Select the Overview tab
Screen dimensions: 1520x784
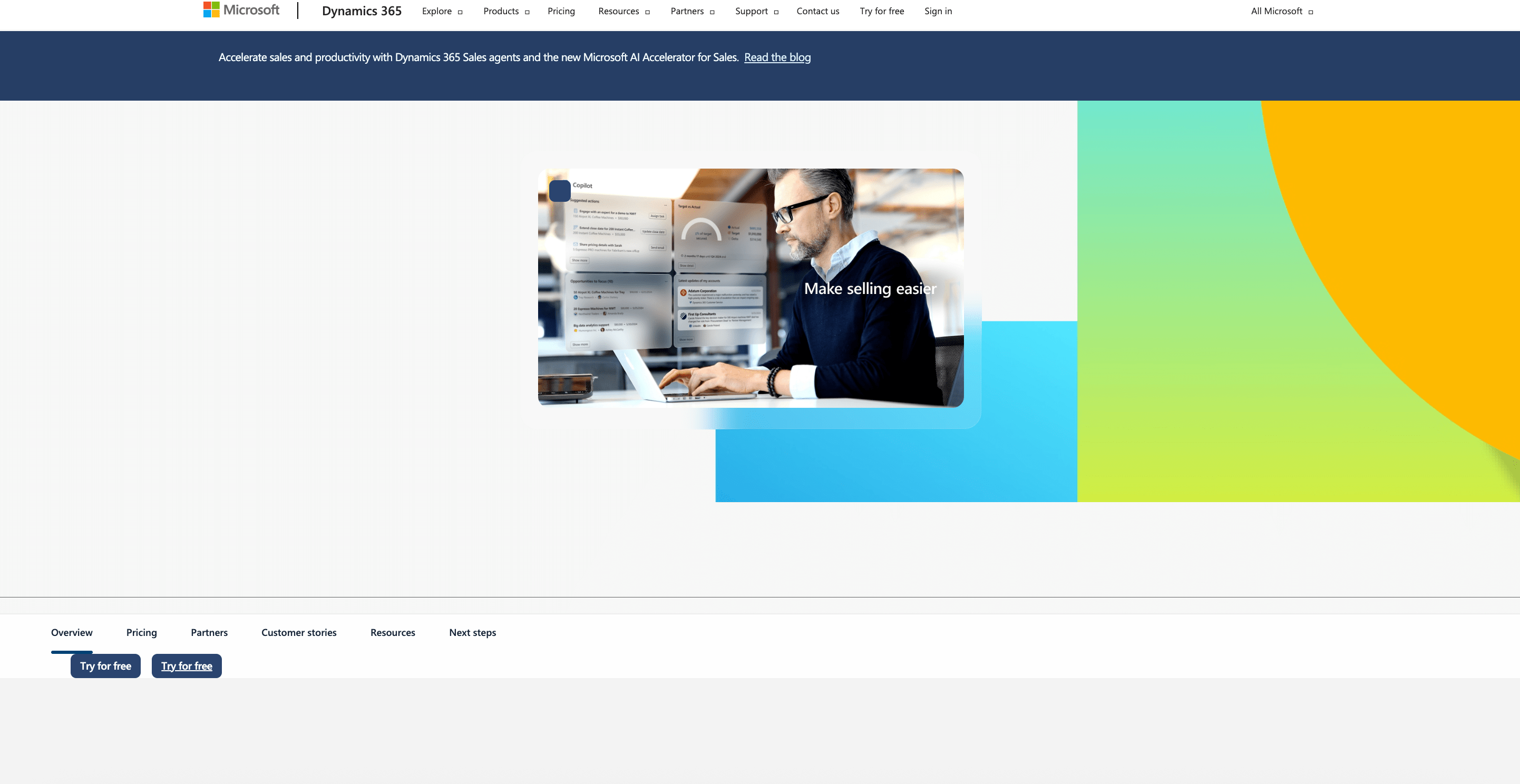coord(72,632)
